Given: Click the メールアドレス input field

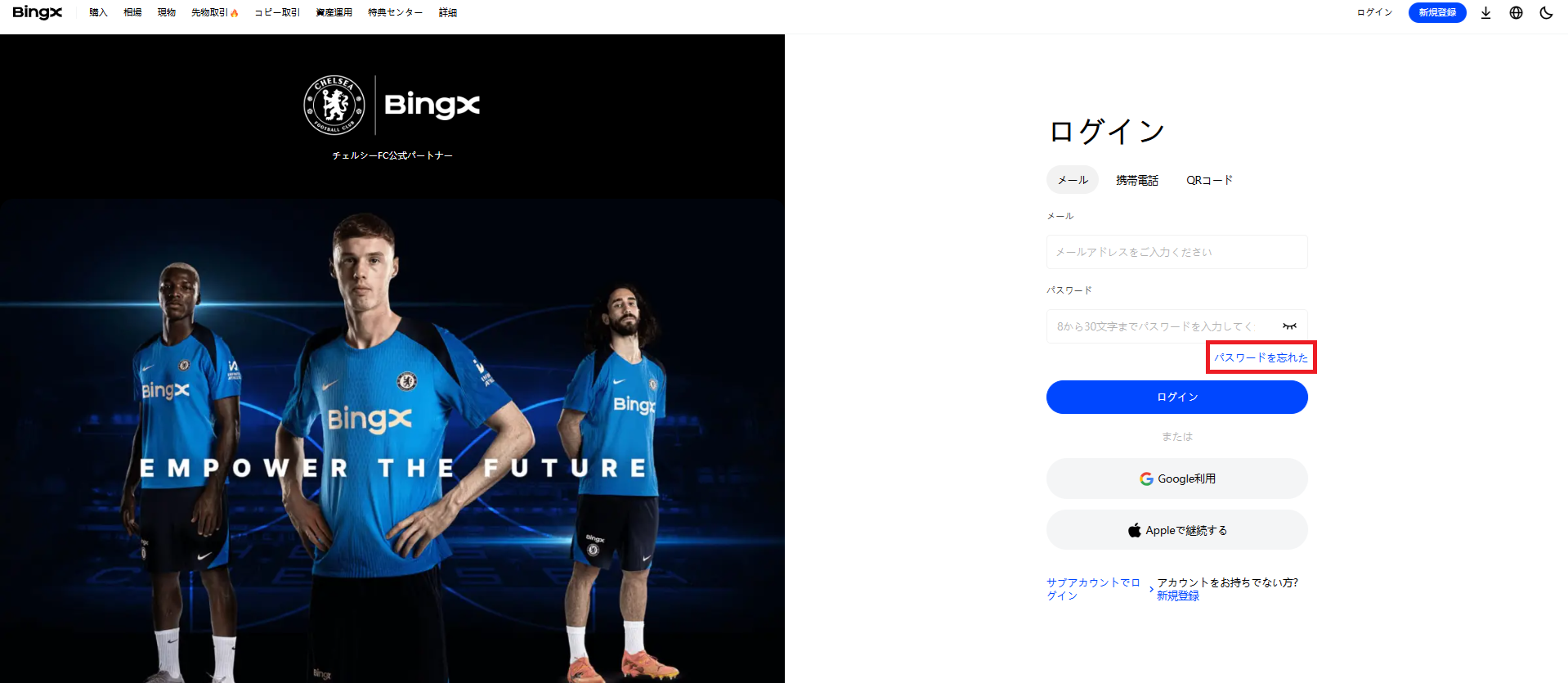Looking at the screenshot, I should tap(1177, 252).
